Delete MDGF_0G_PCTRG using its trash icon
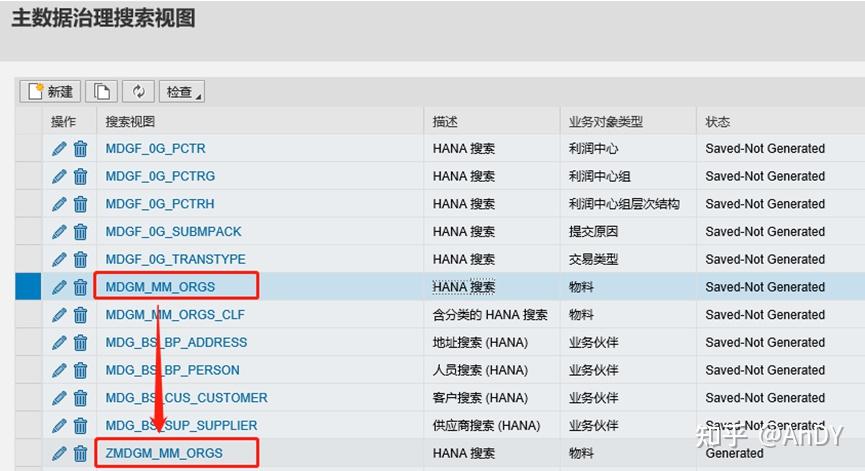The width and height of the screenshot is (865, 471). click(x=81, y=176)
